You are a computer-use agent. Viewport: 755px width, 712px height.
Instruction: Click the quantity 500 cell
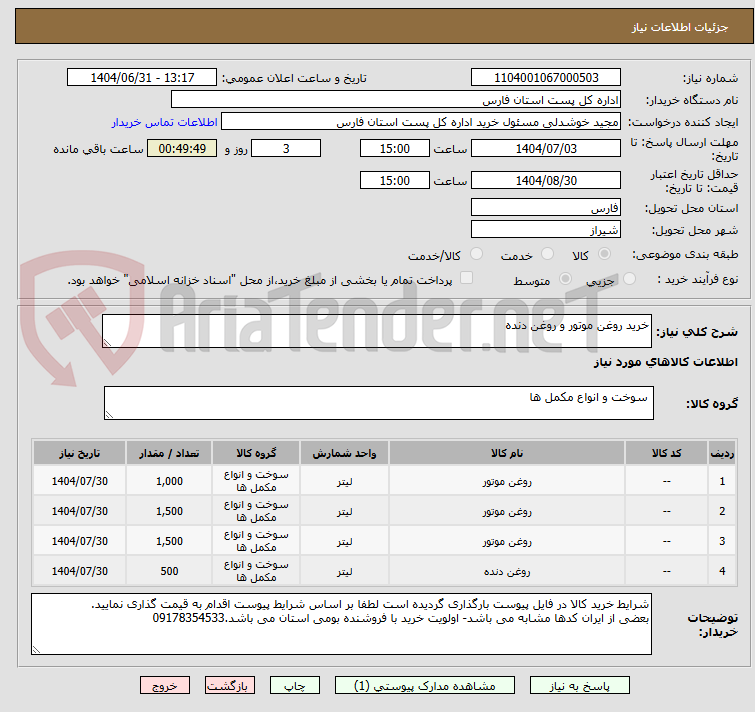pos(169,571)
